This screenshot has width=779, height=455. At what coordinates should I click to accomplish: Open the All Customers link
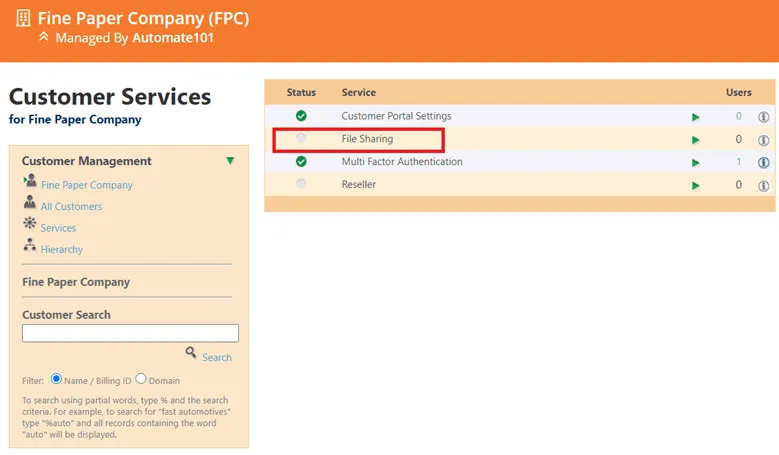71,207
